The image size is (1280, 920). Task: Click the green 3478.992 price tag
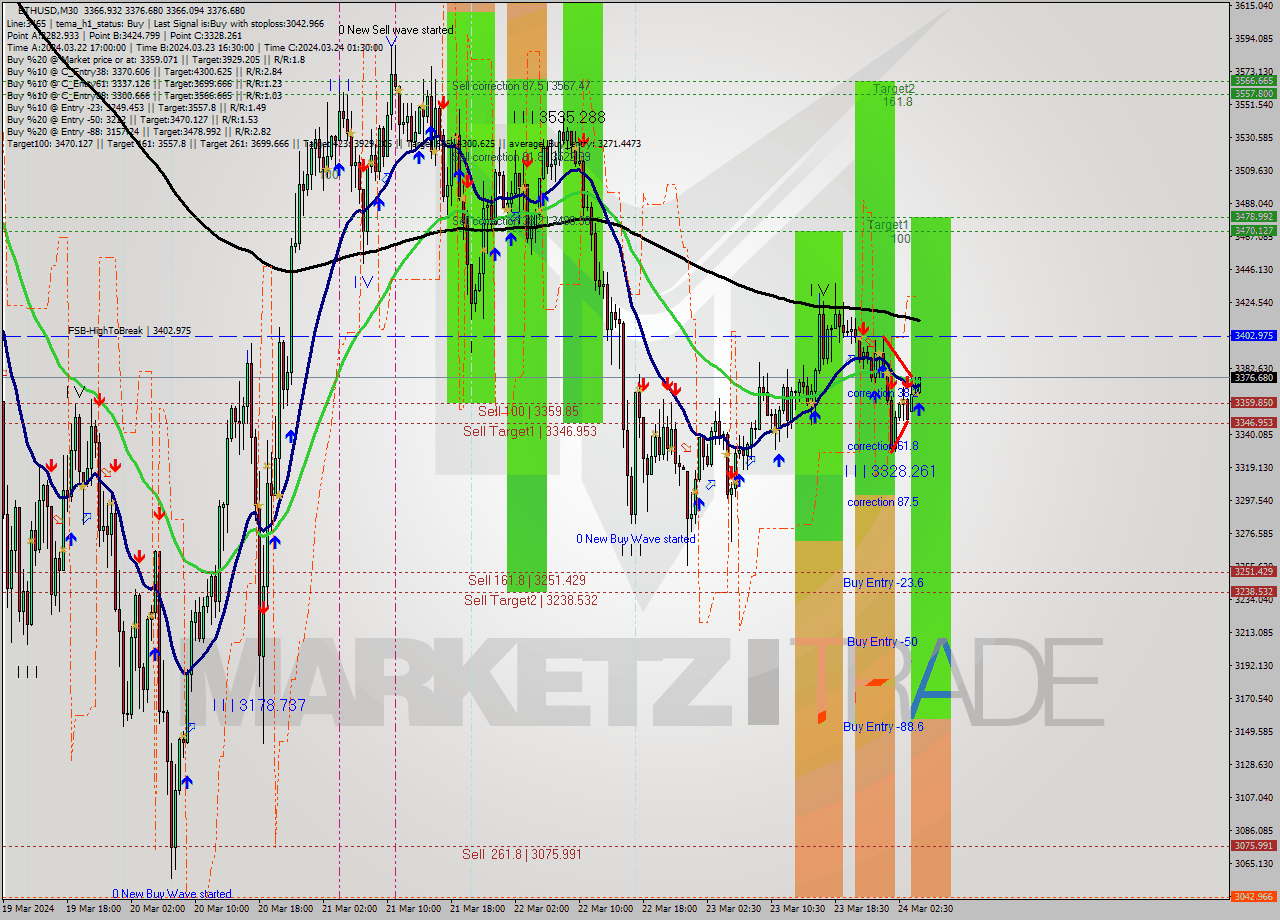(x=1253, y=217)
